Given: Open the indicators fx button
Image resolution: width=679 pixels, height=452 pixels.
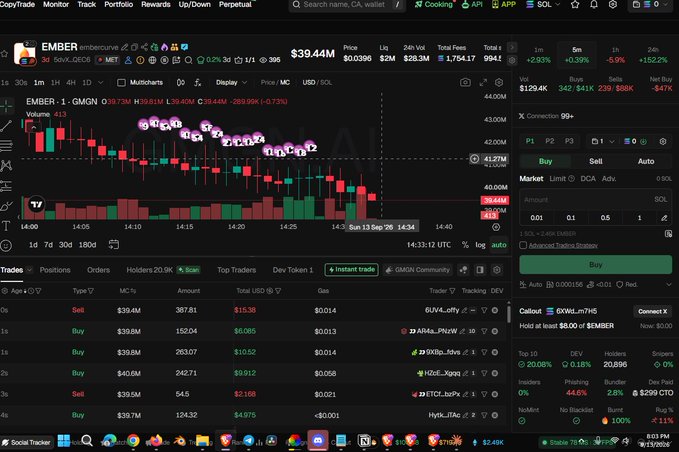Looking at the screenshot, I should pyautogui.click(x=197, y=82).
